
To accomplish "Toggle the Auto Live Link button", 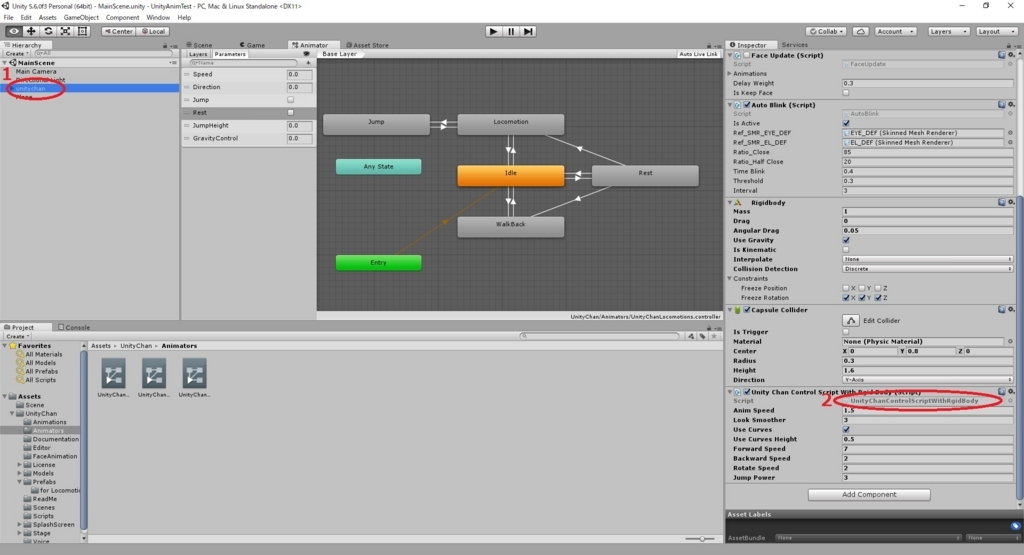I will [697, 54].
